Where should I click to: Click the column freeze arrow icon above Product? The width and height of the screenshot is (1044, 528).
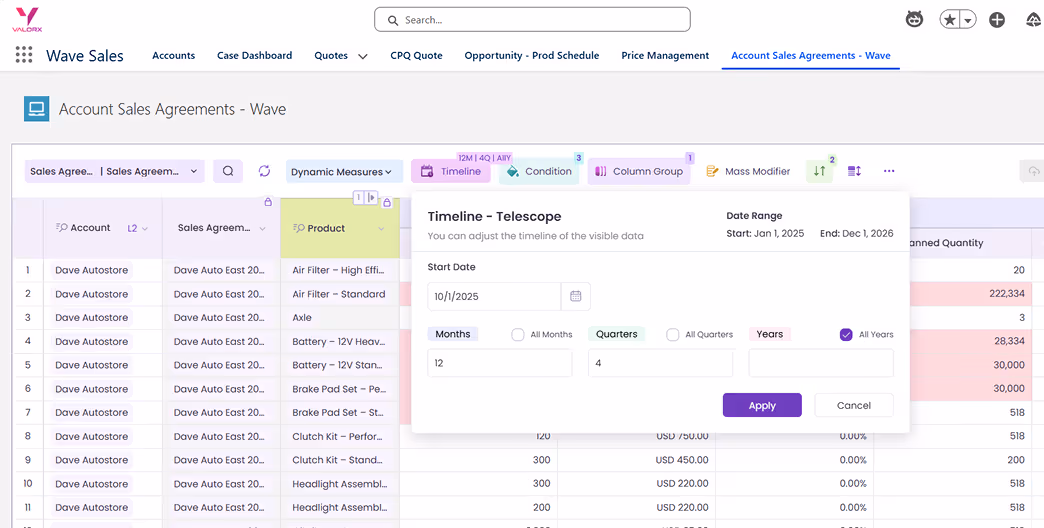click(x=372, y=198)
